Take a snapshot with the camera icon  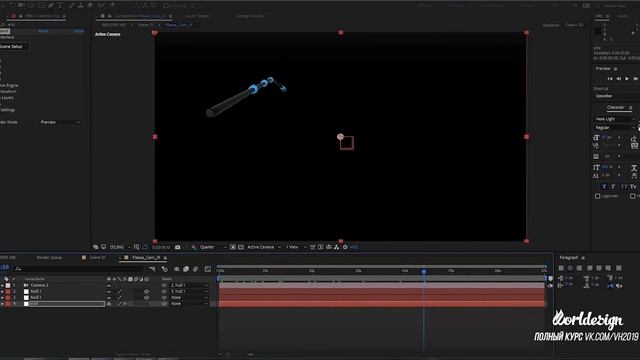[x=178, y=247]
